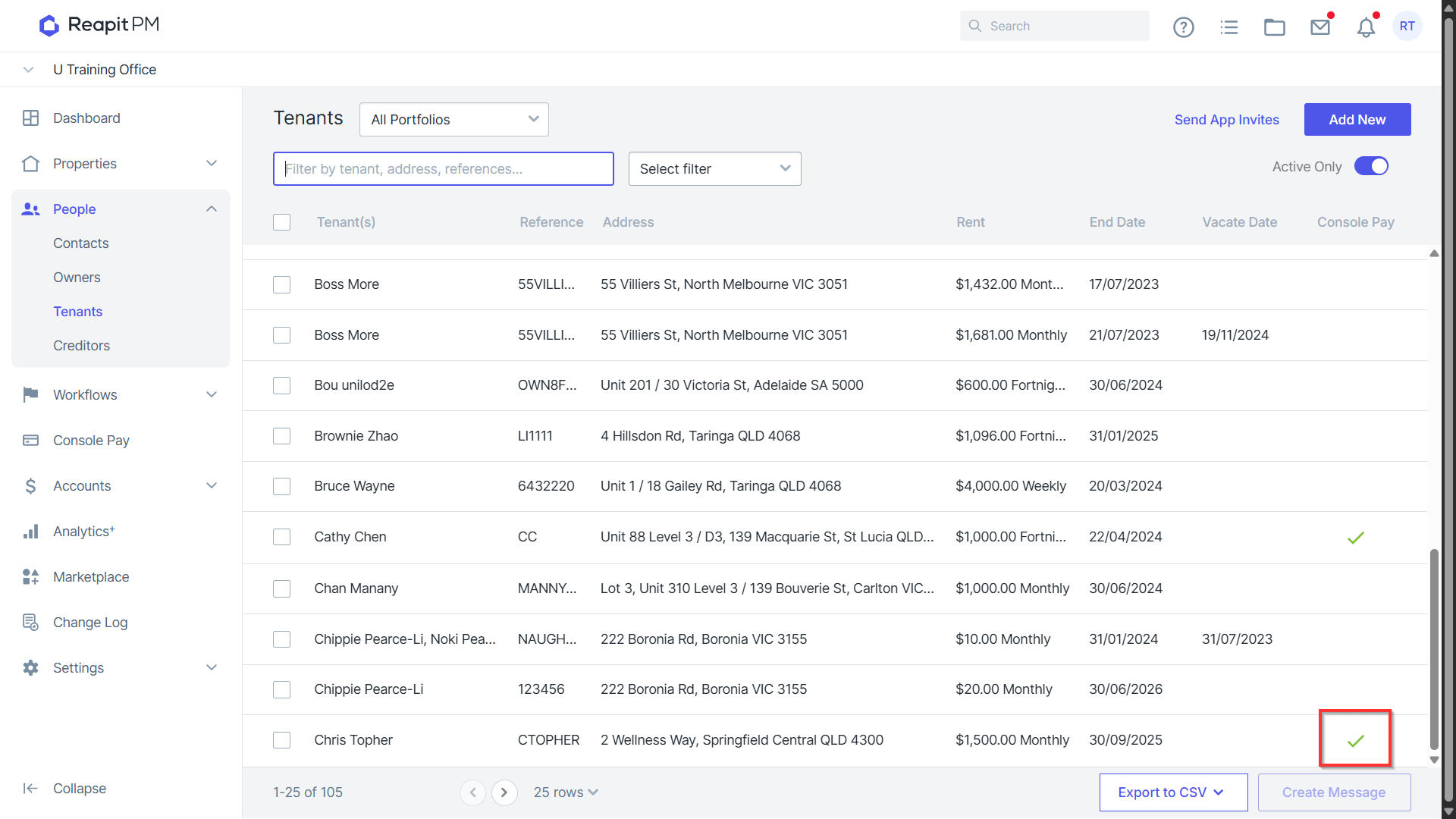Open the Select filter dropdown
The width and height of the screenshot is (1456, 819).
[715, 169]
